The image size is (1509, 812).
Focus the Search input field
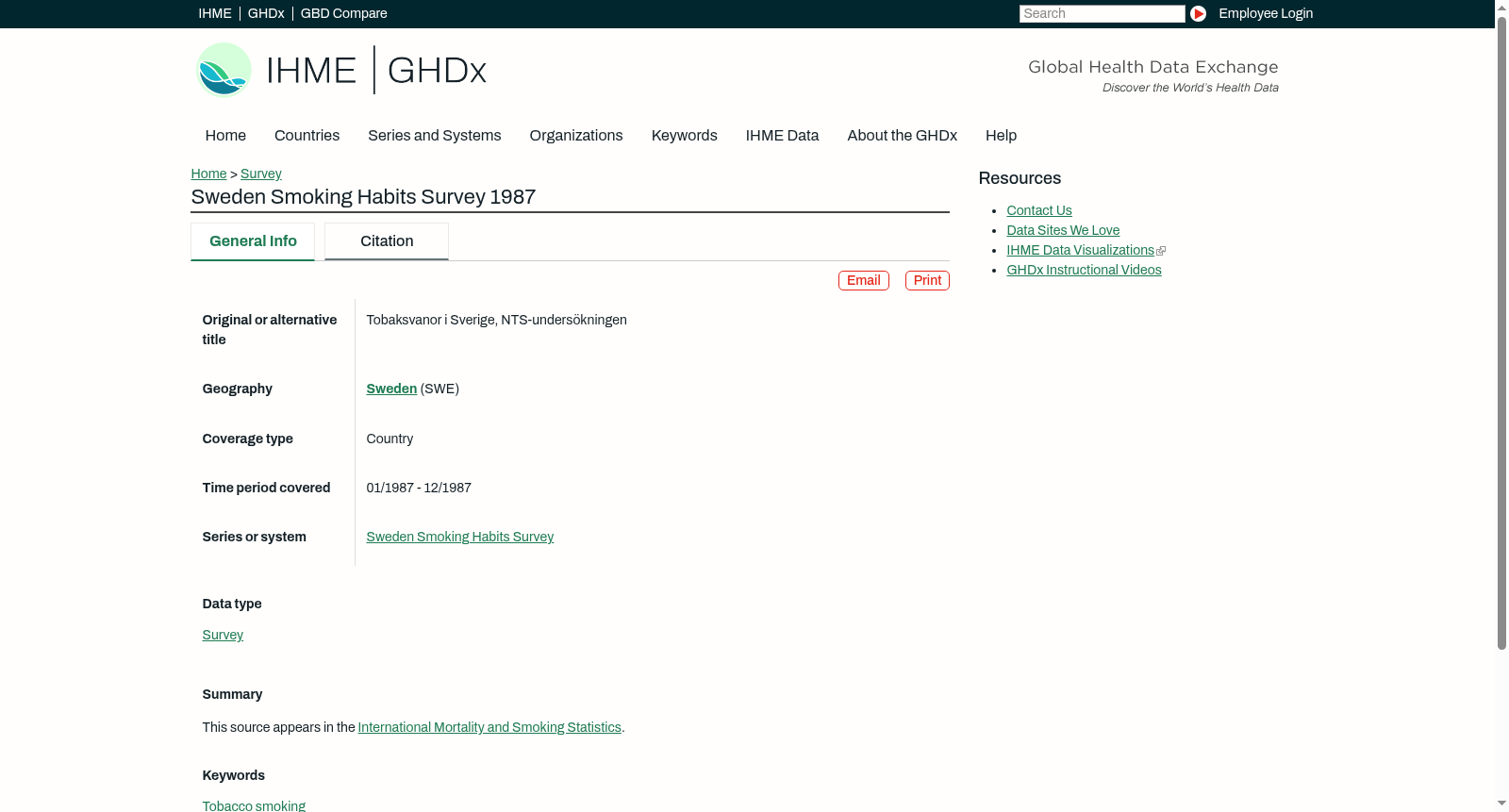[1102, 13]
